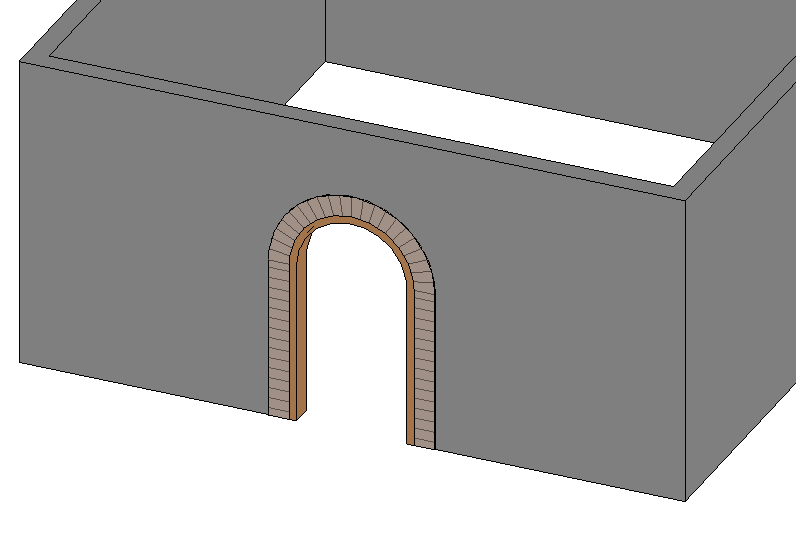
Task: Click the bottom-left corner of the front wall
Action: click(20, 362)
